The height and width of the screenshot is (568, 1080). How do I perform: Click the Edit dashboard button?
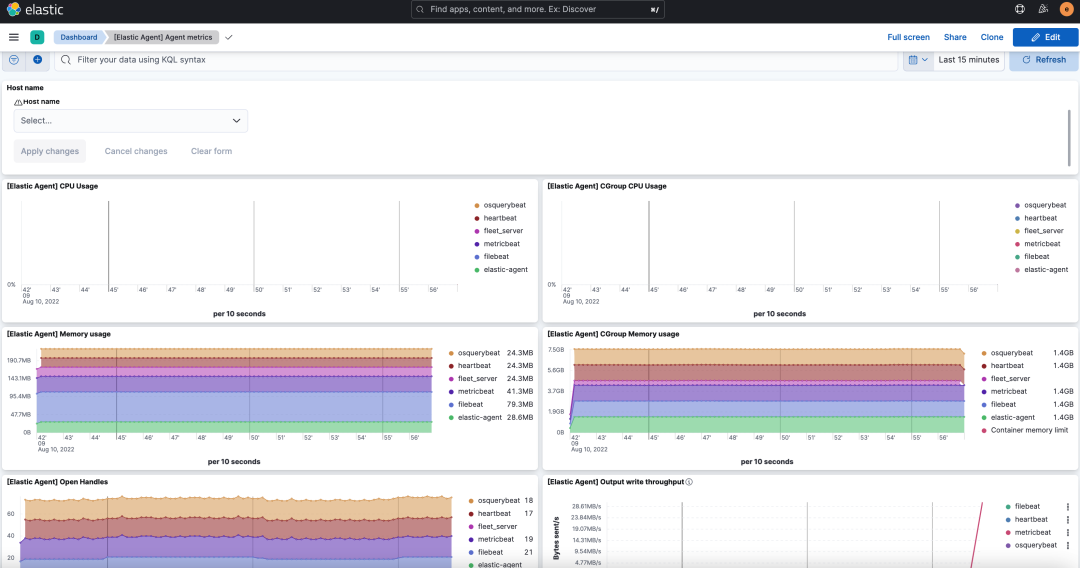[1046, 37]
